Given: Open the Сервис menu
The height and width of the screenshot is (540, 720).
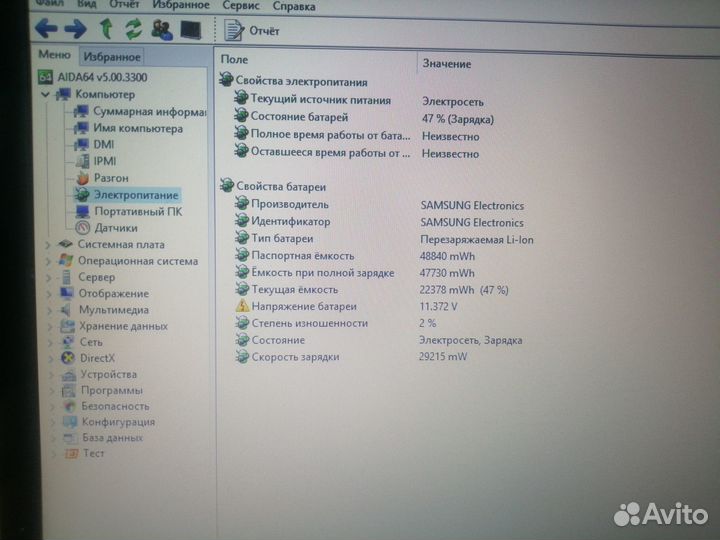Looking at the screenshot, I should 241,6.
